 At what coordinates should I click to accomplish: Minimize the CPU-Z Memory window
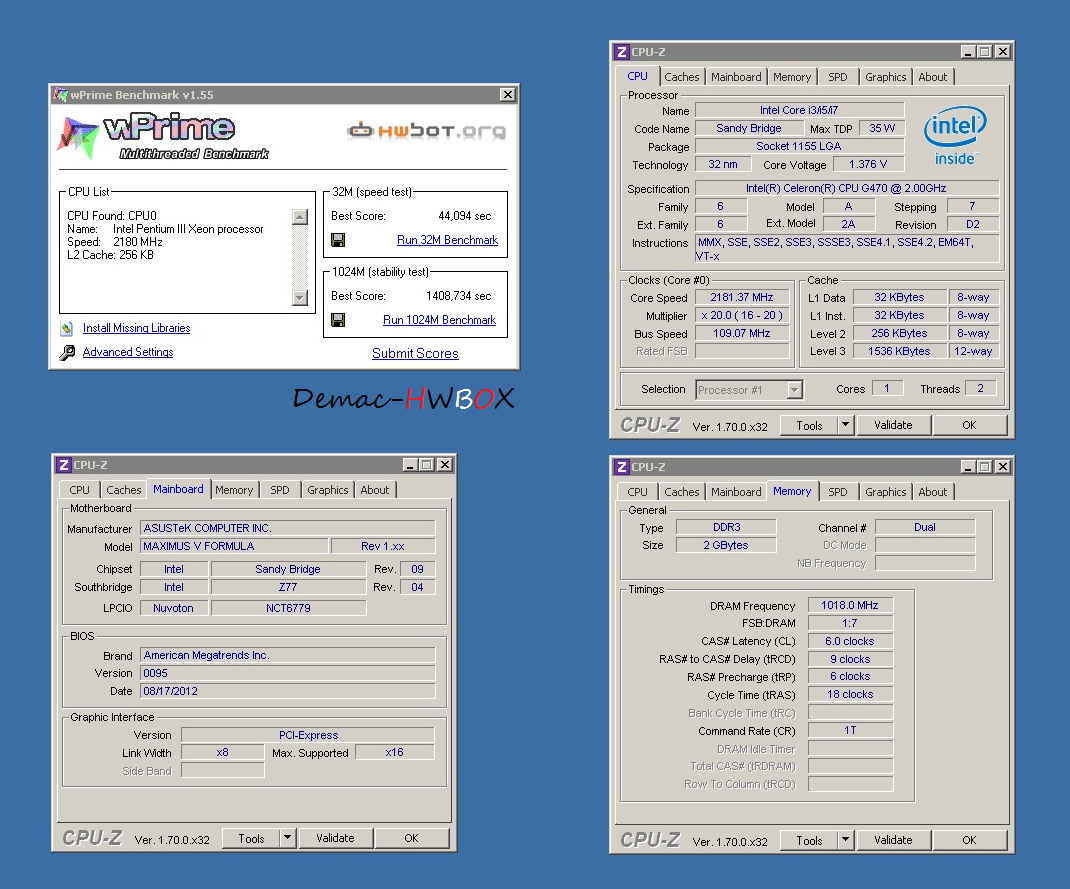(968, 467)
